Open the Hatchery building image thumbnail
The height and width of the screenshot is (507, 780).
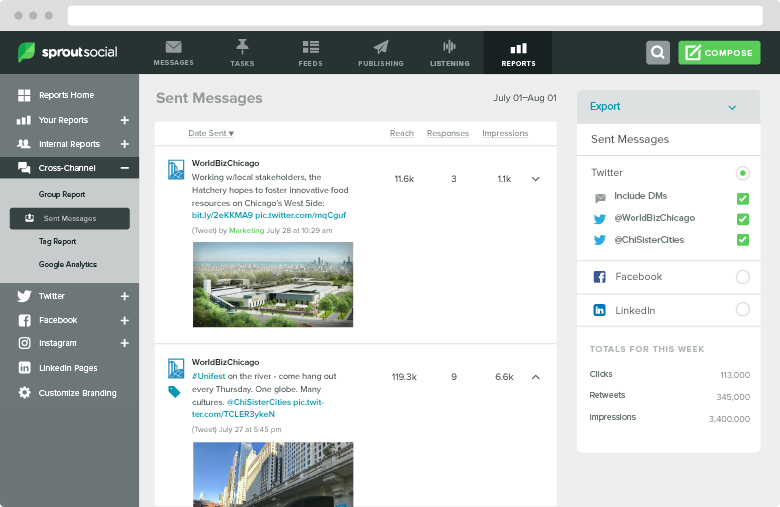pyautogui.click(x=273, y=285)
